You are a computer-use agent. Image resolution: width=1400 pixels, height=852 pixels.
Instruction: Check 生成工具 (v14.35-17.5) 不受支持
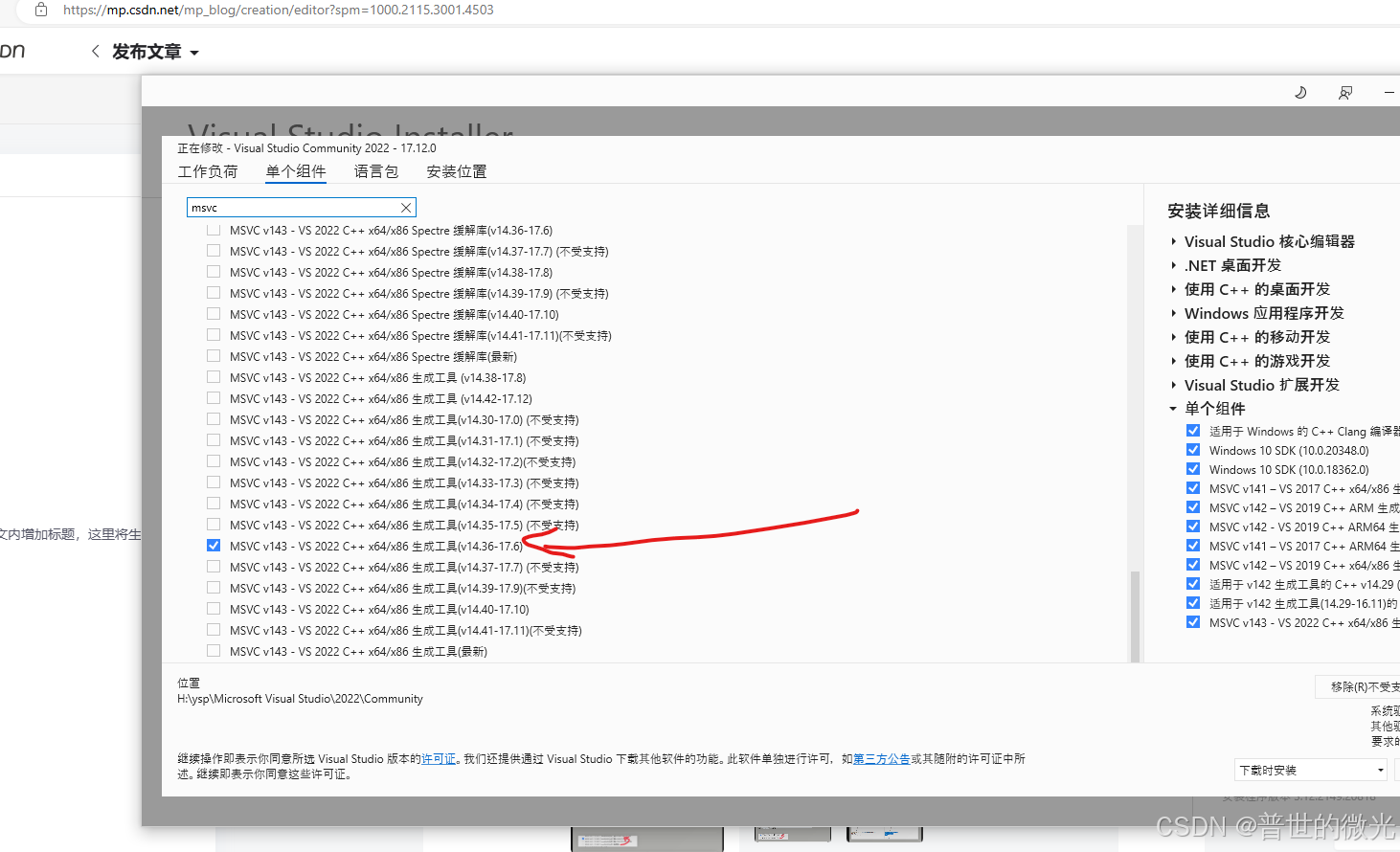pyautogui.click(x=214, y=525)
